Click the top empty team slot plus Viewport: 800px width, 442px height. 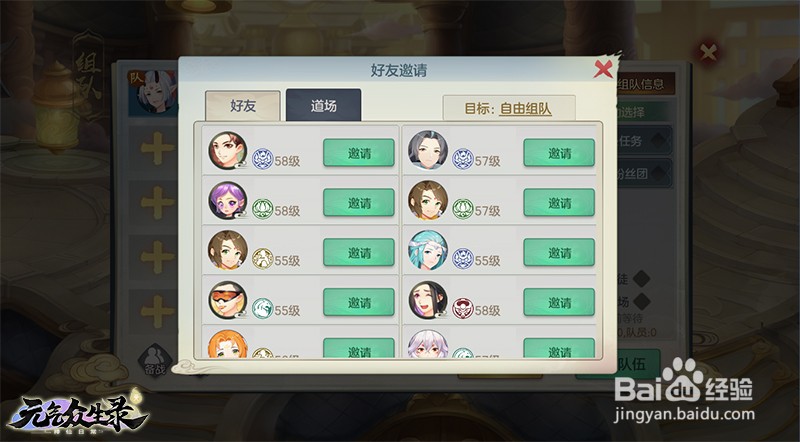(157, 149)
